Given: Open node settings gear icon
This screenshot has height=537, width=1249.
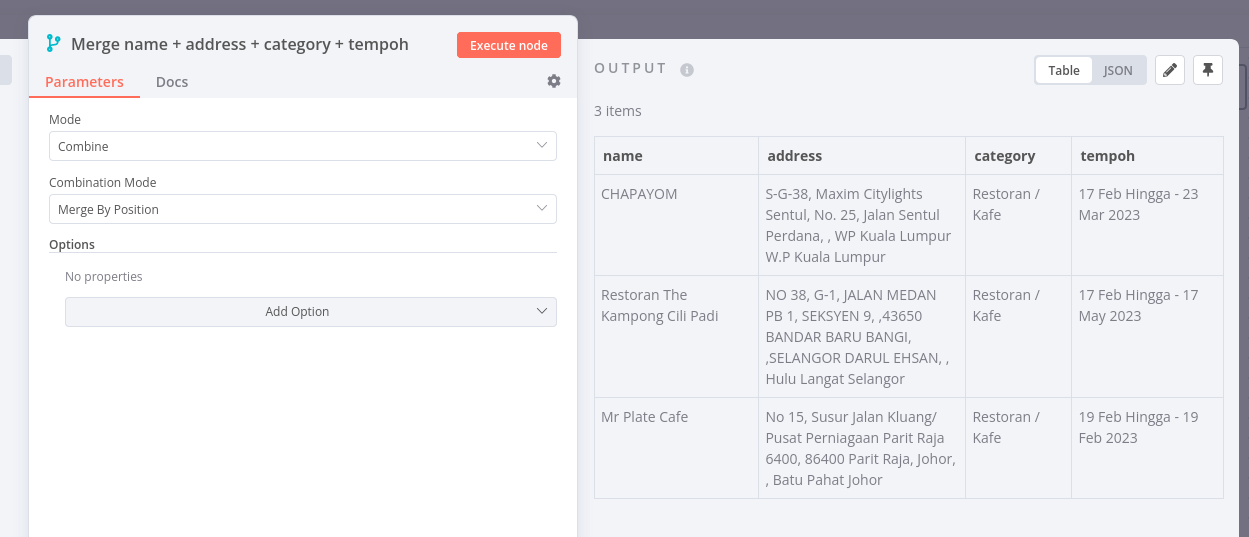Looking at the screenshot, I should point(554,81).
